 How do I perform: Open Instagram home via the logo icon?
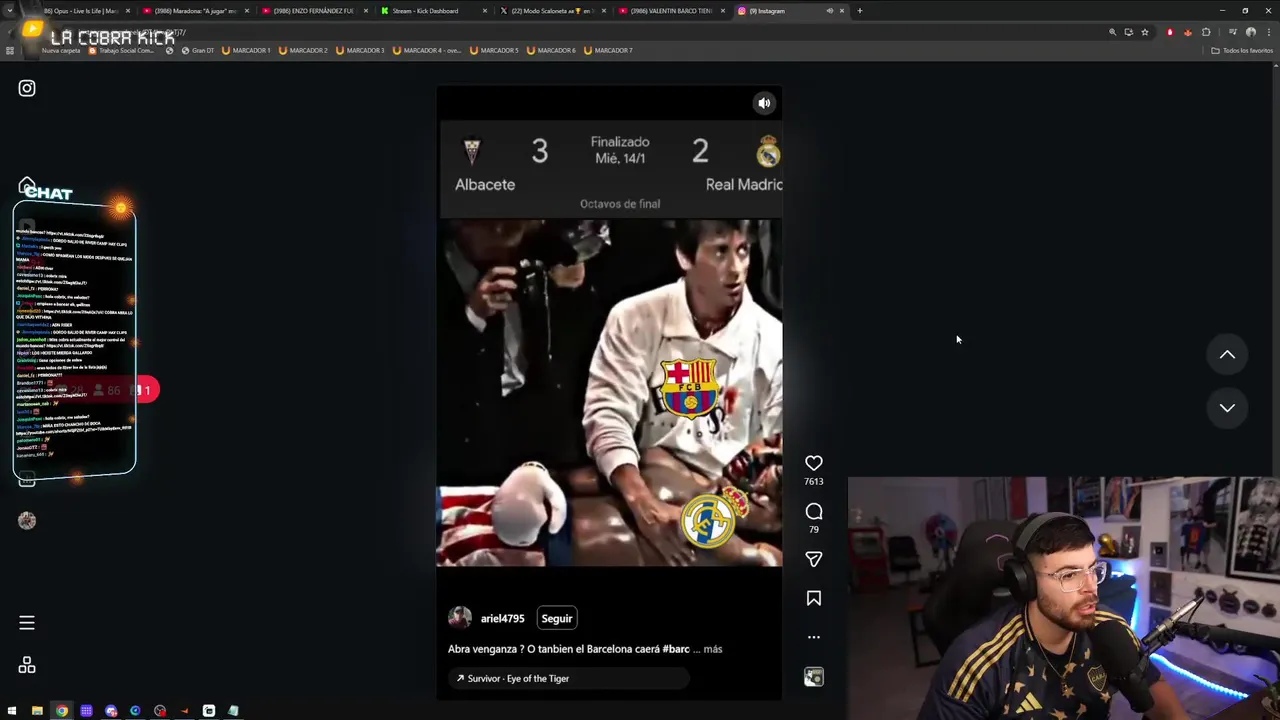pos(27,88)
